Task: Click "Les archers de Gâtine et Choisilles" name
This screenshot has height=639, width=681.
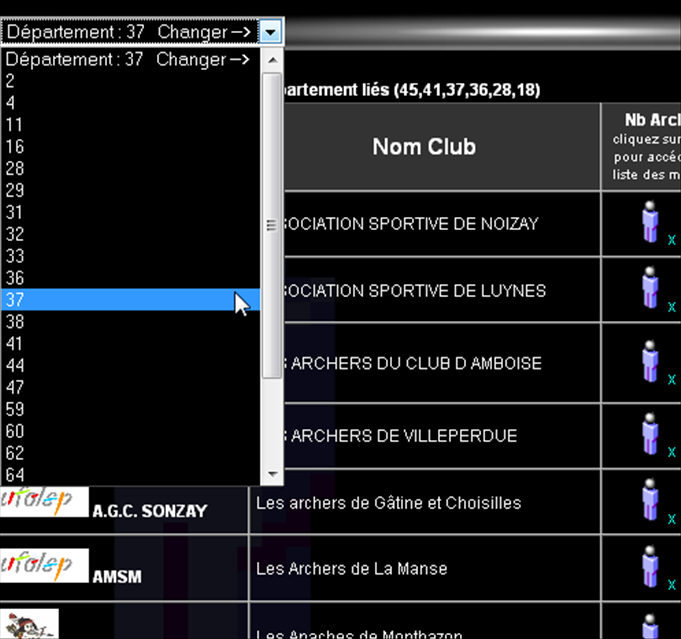Action: tap(388, 503)
